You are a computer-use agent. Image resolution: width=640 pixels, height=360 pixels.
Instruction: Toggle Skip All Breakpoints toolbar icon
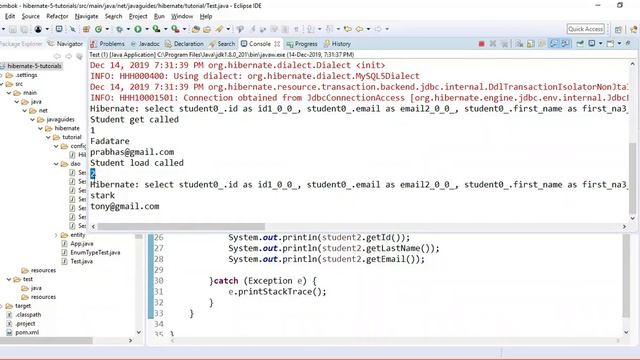click(x=73, y=29)
